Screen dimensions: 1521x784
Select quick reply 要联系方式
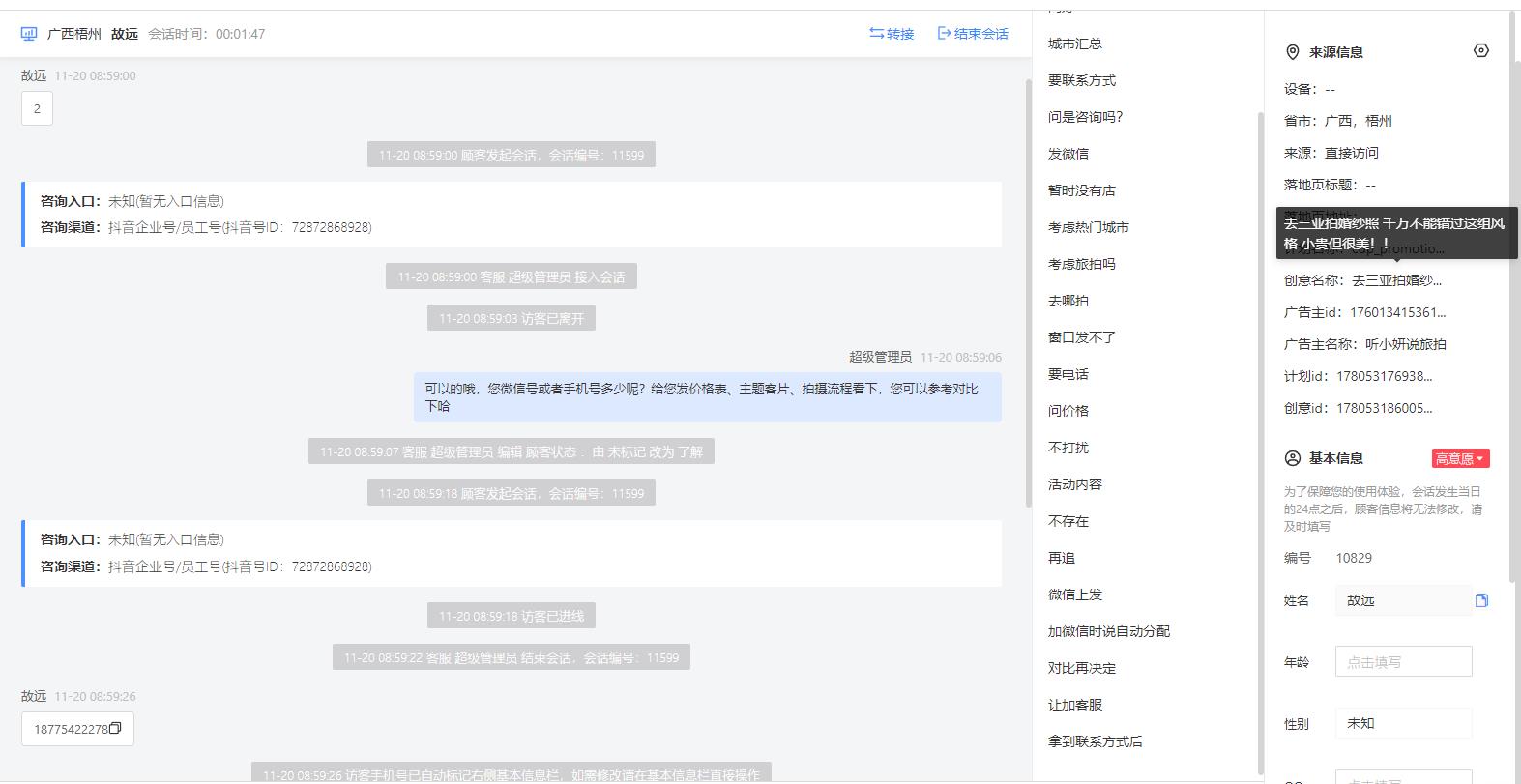[x=1082, y=80]
